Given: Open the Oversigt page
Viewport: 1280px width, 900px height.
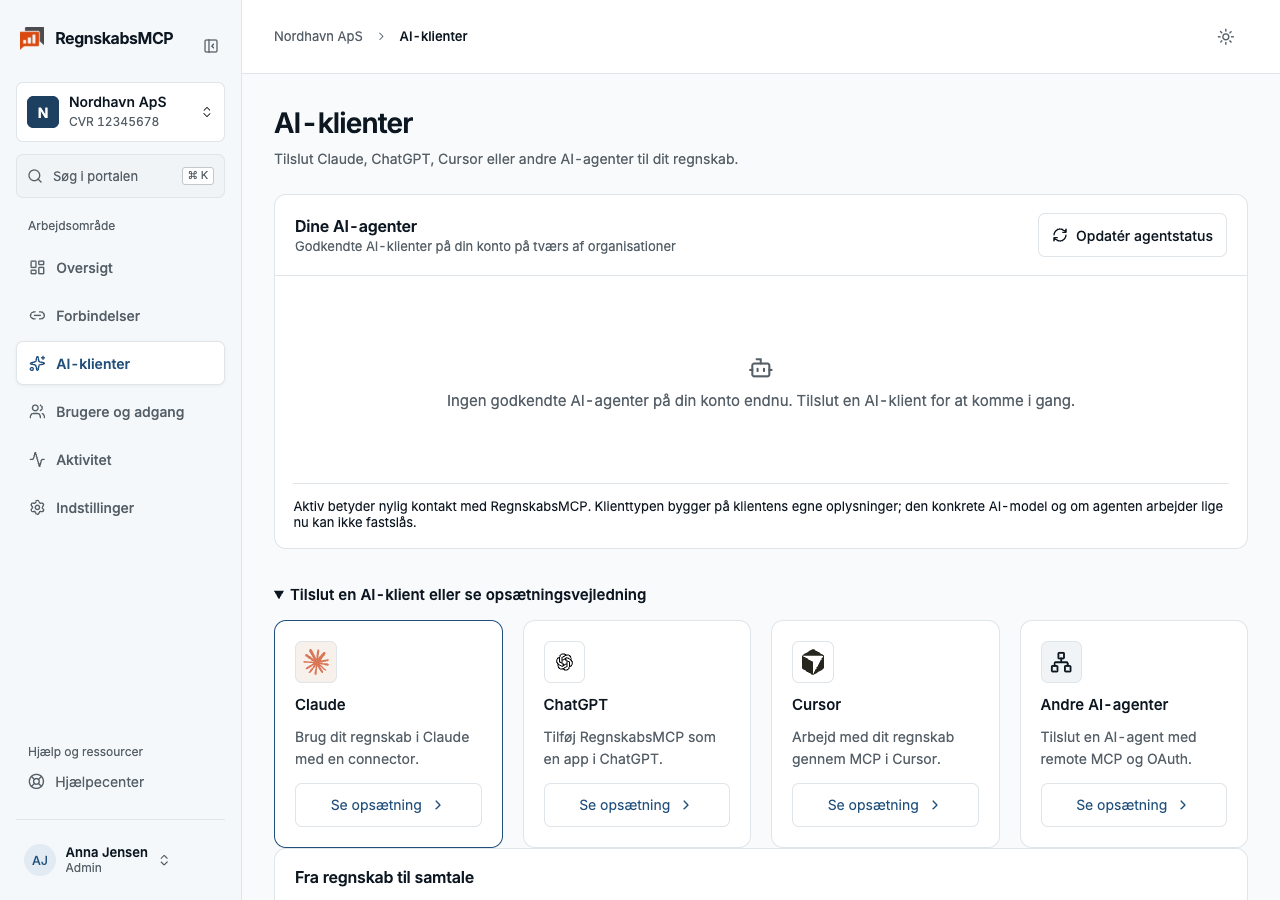Looking at the screenshot, I should 120,268.
